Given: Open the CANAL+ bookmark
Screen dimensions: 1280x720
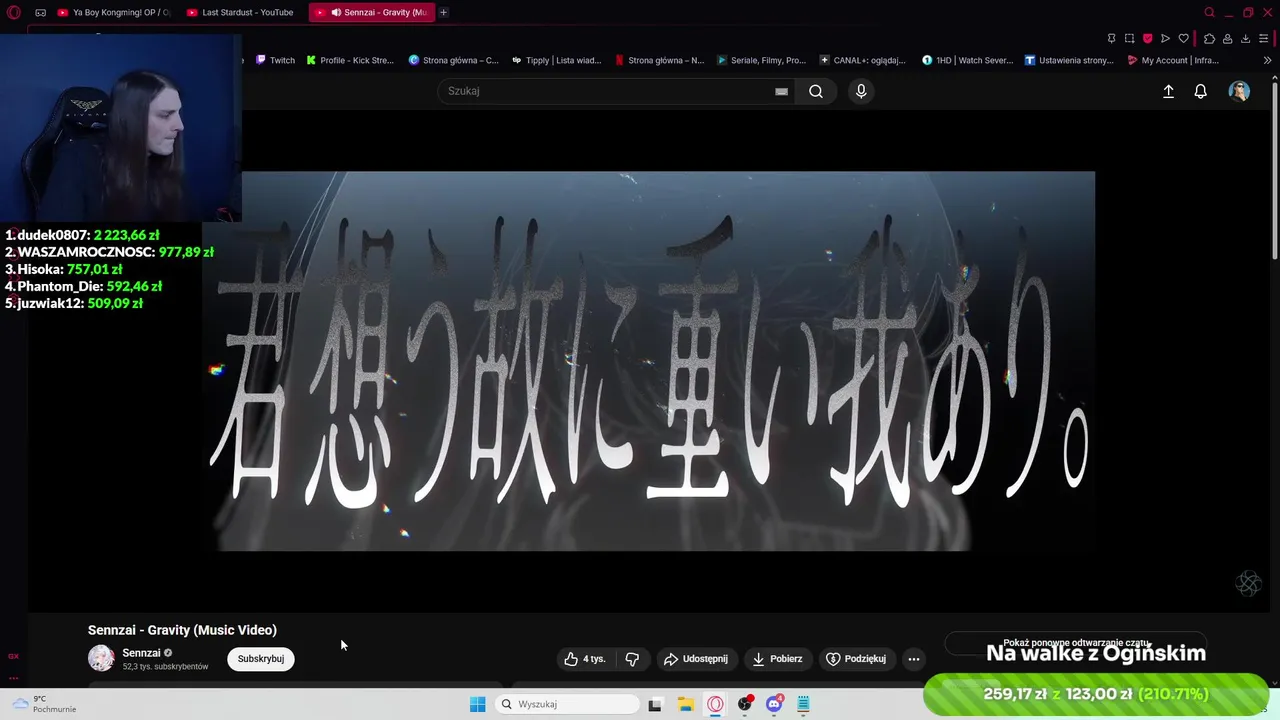Looking at the screenshot, I should point(863,60).
